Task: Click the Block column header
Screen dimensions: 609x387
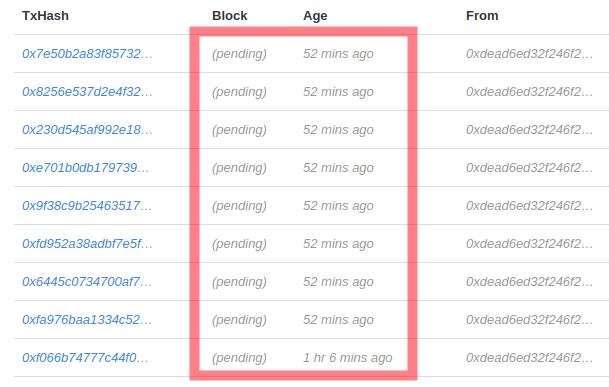Action: [230, 16]
